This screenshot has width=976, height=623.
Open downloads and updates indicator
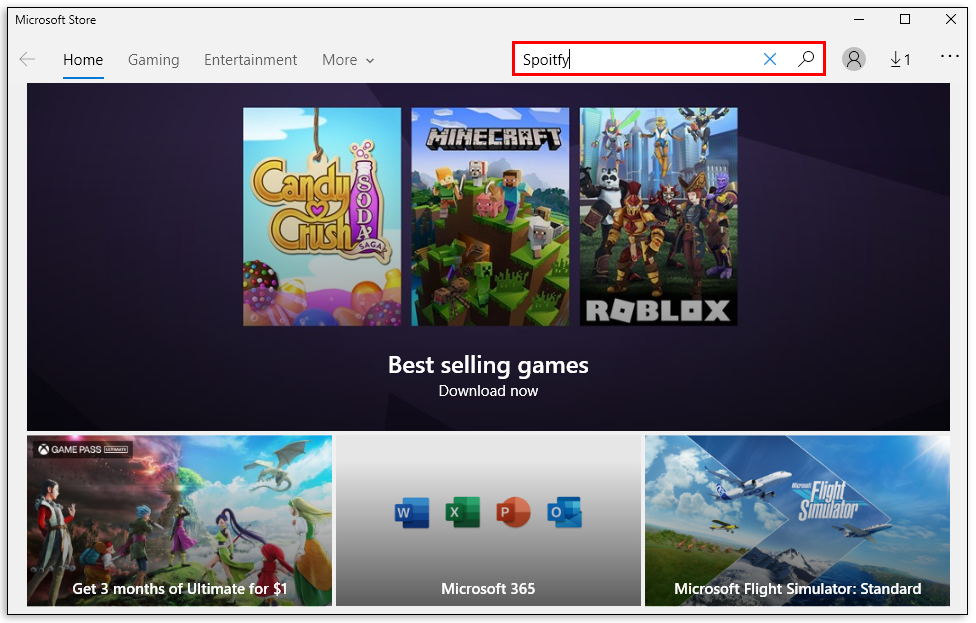[x=900, y=60]
